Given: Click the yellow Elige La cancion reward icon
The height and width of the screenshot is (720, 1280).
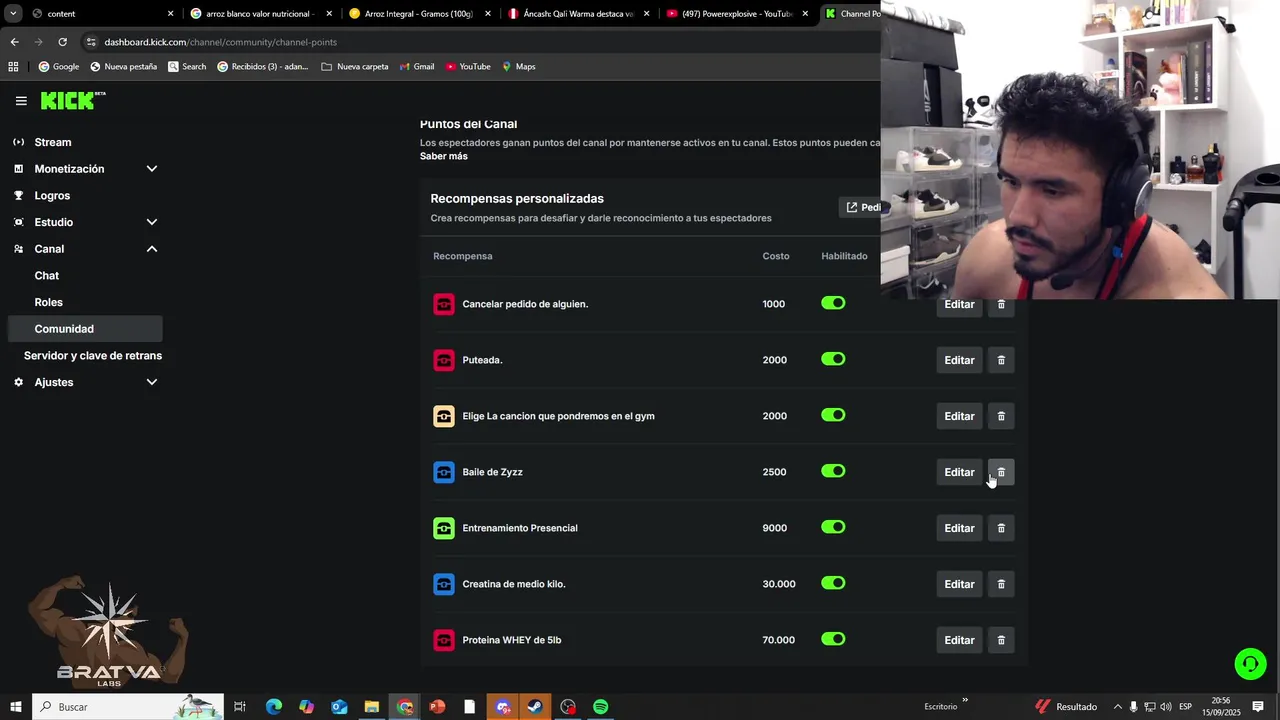Looking at the screenshot, I should 444,416.
